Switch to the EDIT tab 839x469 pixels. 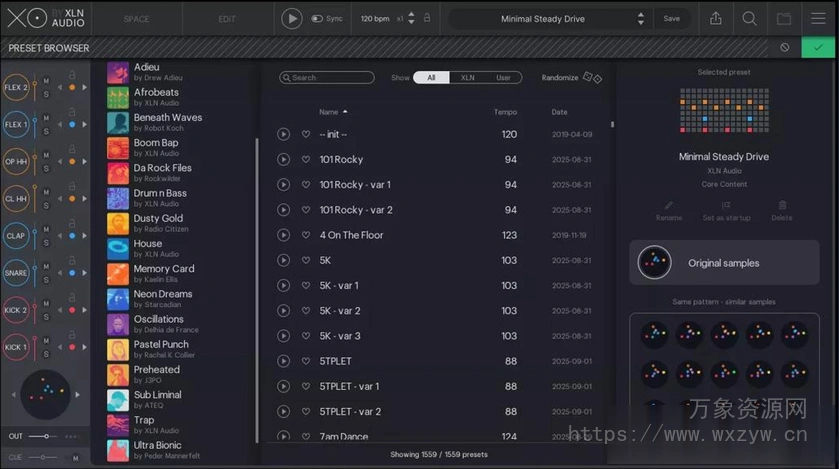click(227, 19)
